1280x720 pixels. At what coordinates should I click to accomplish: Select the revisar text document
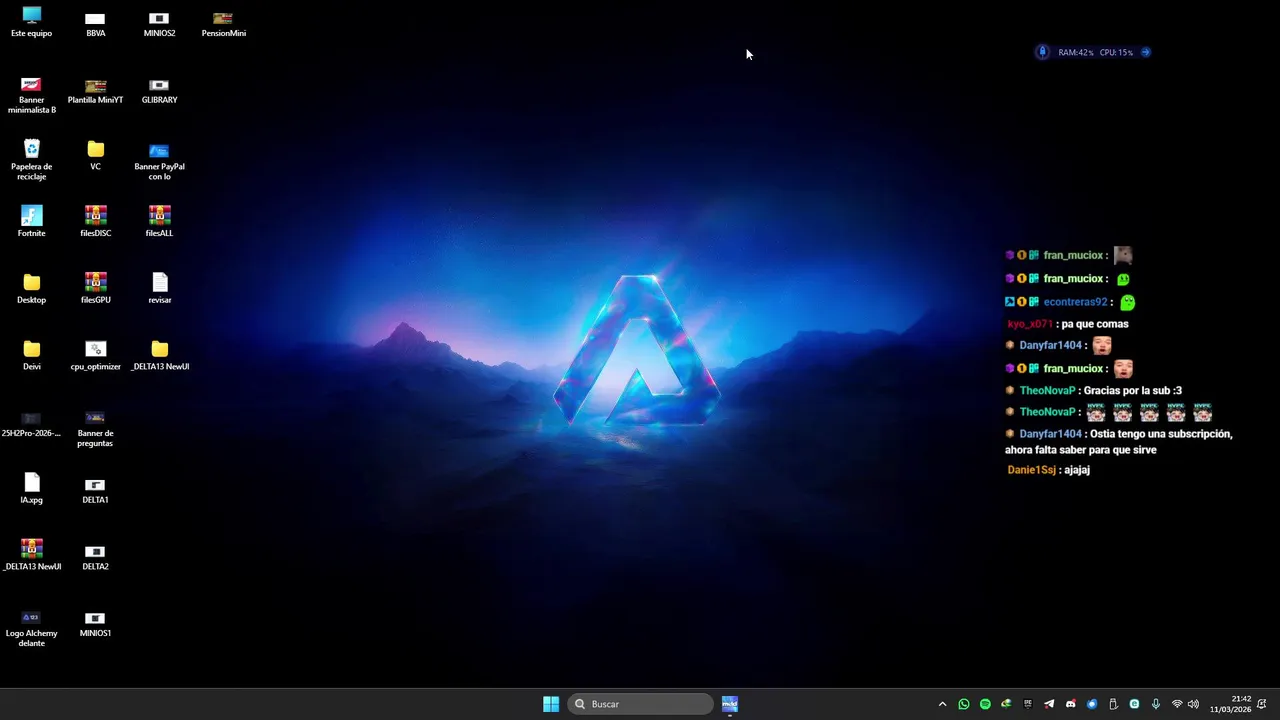click(x=159, y=288)
